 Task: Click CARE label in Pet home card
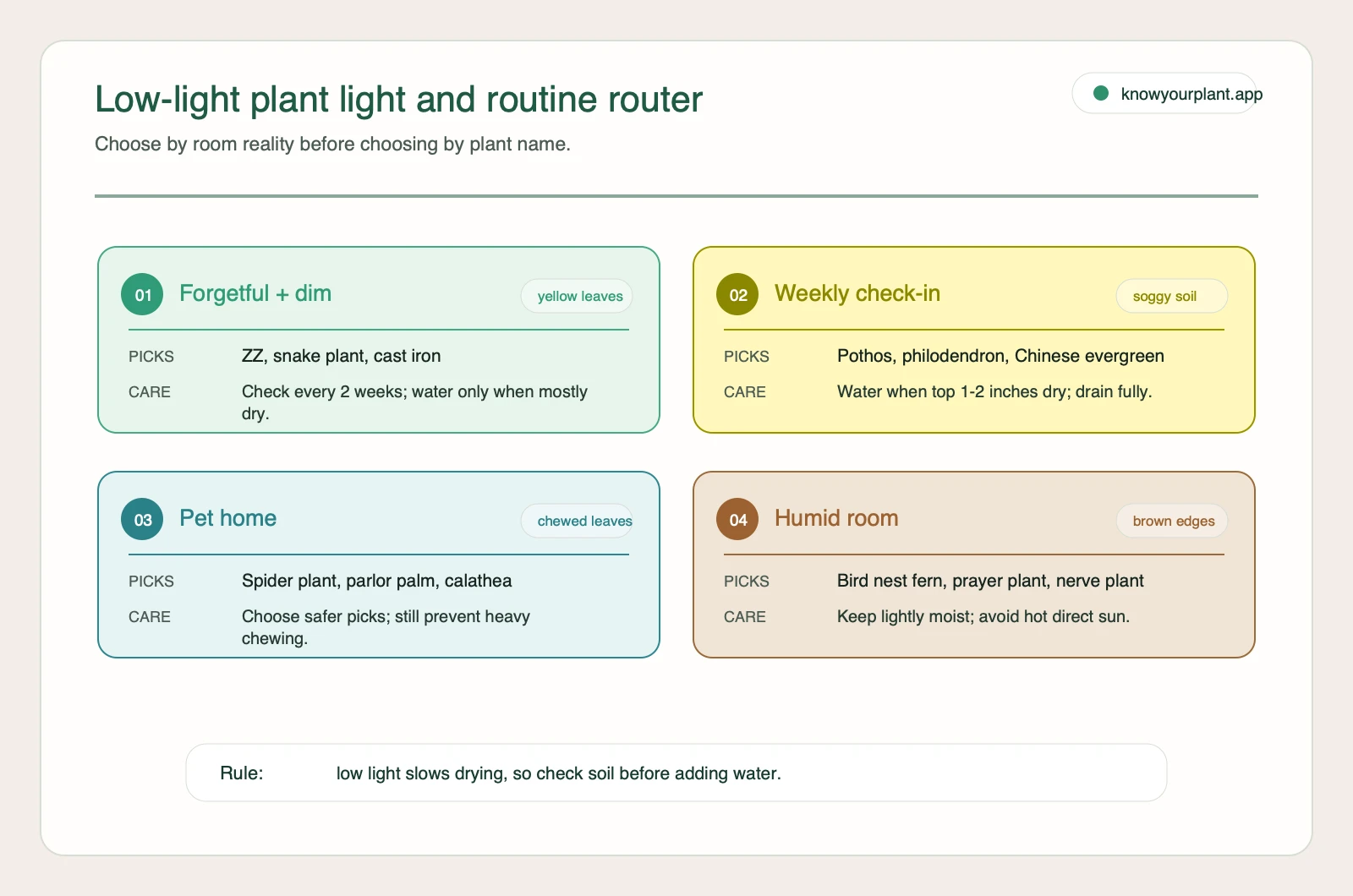pos(150,617)
